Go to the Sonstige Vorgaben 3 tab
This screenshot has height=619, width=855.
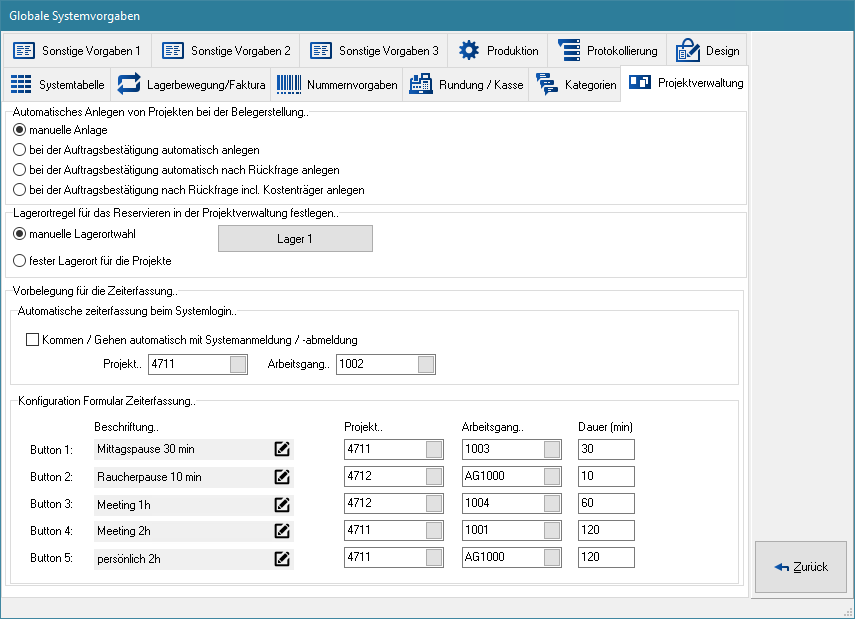point(374,50)
